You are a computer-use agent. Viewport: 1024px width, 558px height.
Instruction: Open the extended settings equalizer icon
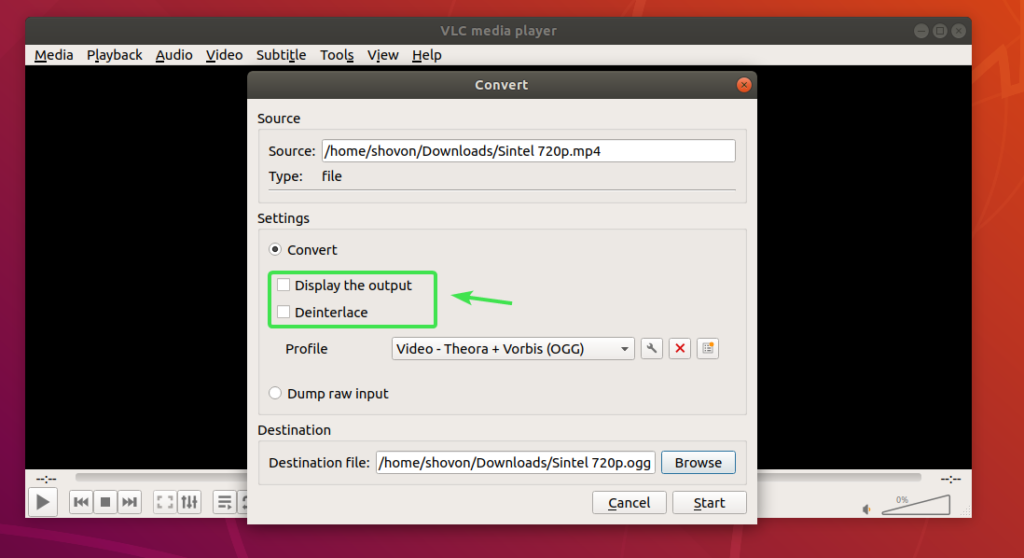click(190, 502)
